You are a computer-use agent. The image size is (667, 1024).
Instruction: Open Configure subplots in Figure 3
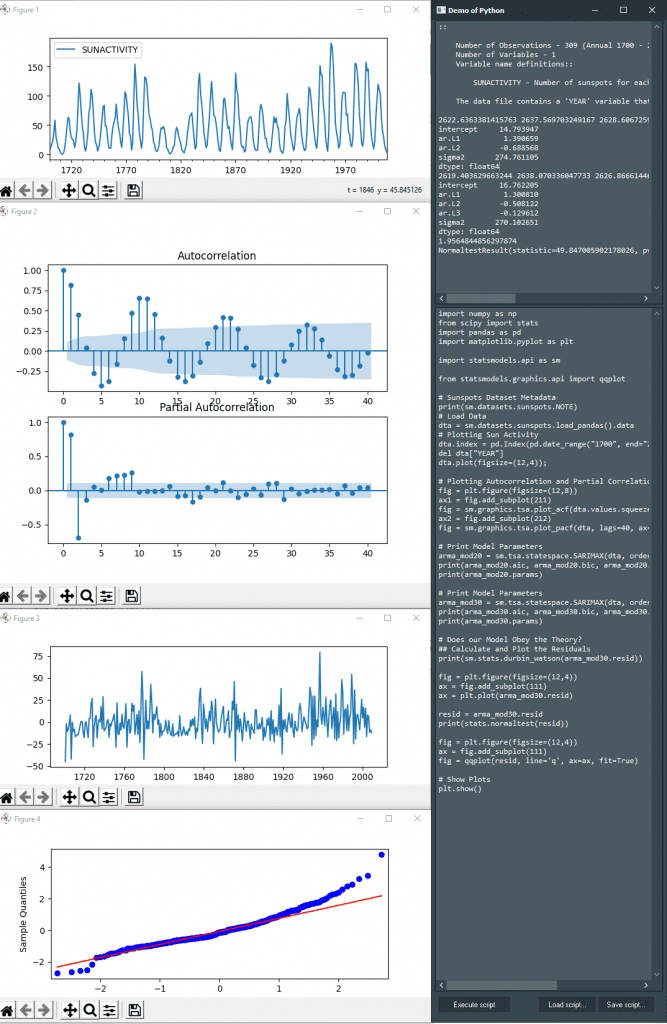109,797
